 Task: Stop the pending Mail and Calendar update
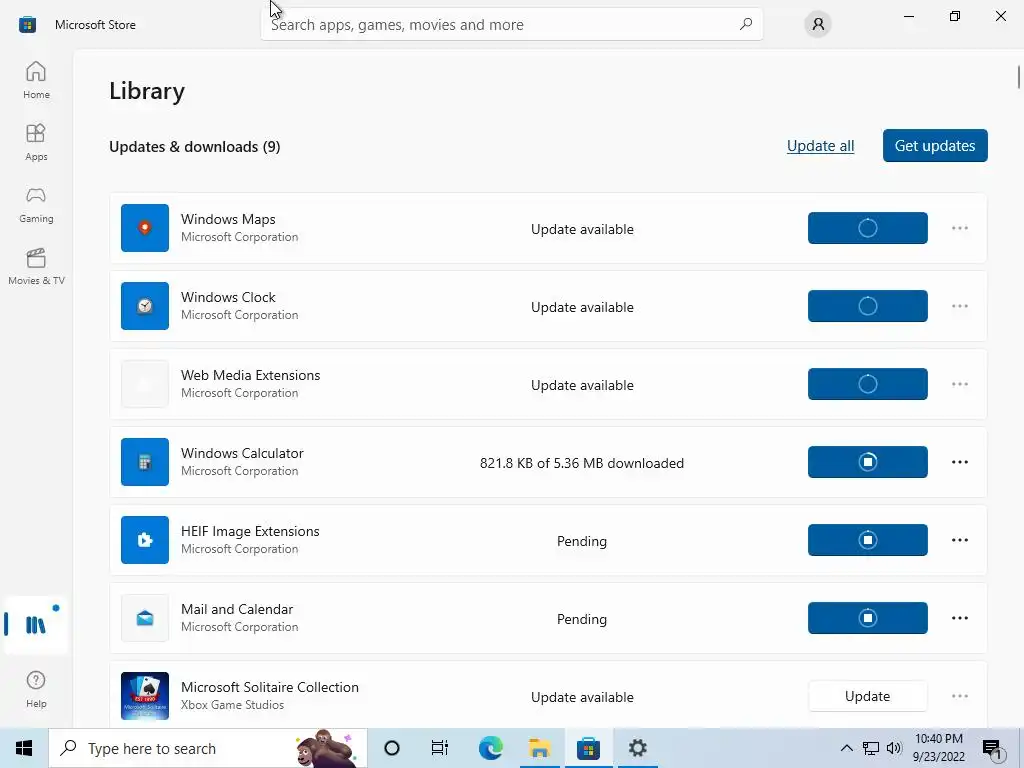[867, 618]
